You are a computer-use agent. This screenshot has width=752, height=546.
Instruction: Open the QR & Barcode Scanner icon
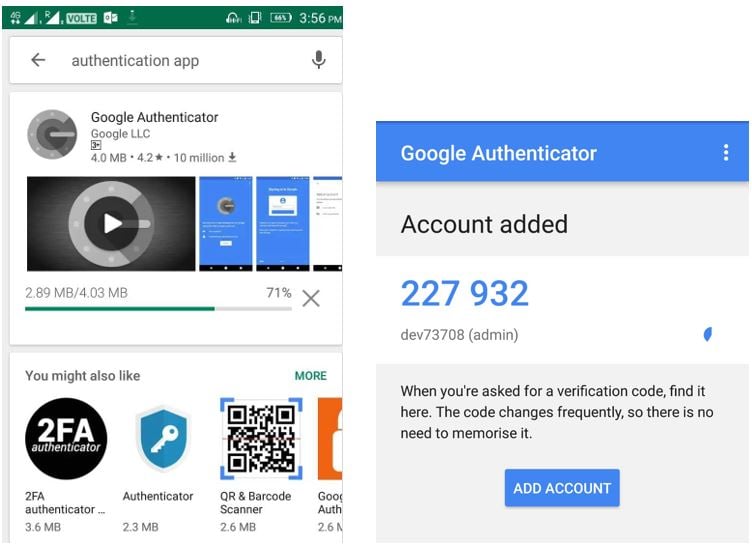click(261, 439)
